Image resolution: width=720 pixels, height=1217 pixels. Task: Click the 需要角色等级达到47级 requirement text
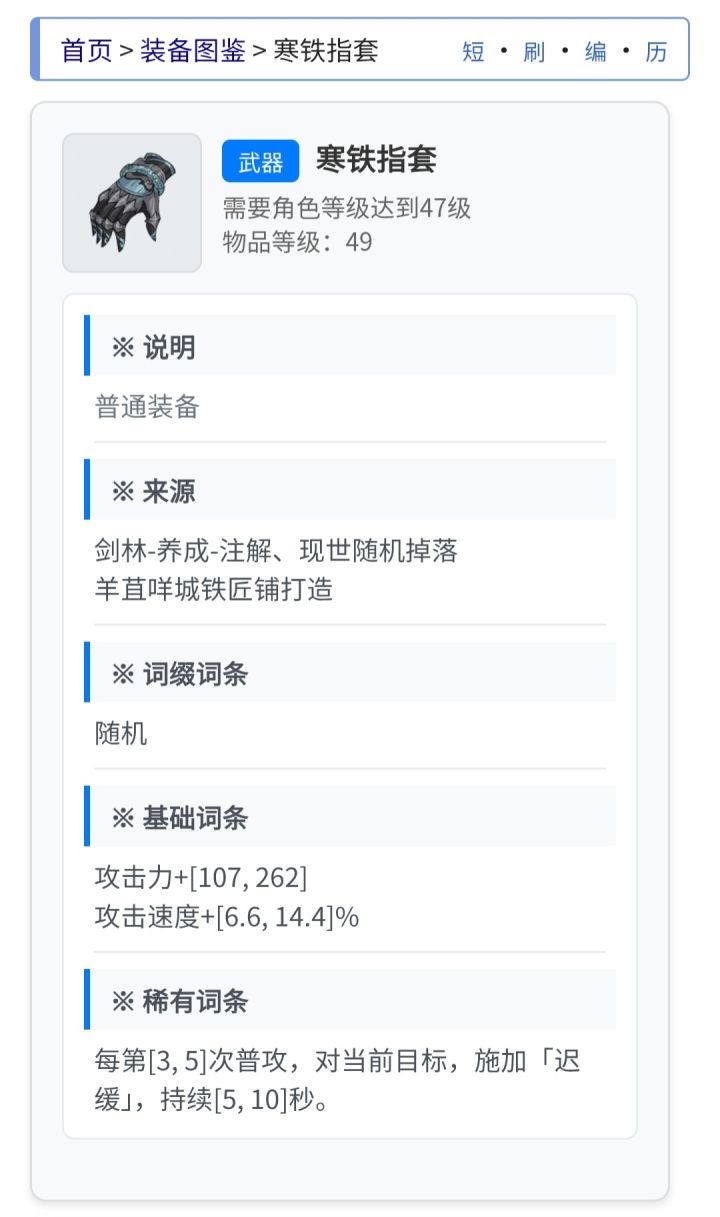tap(346, 208)
